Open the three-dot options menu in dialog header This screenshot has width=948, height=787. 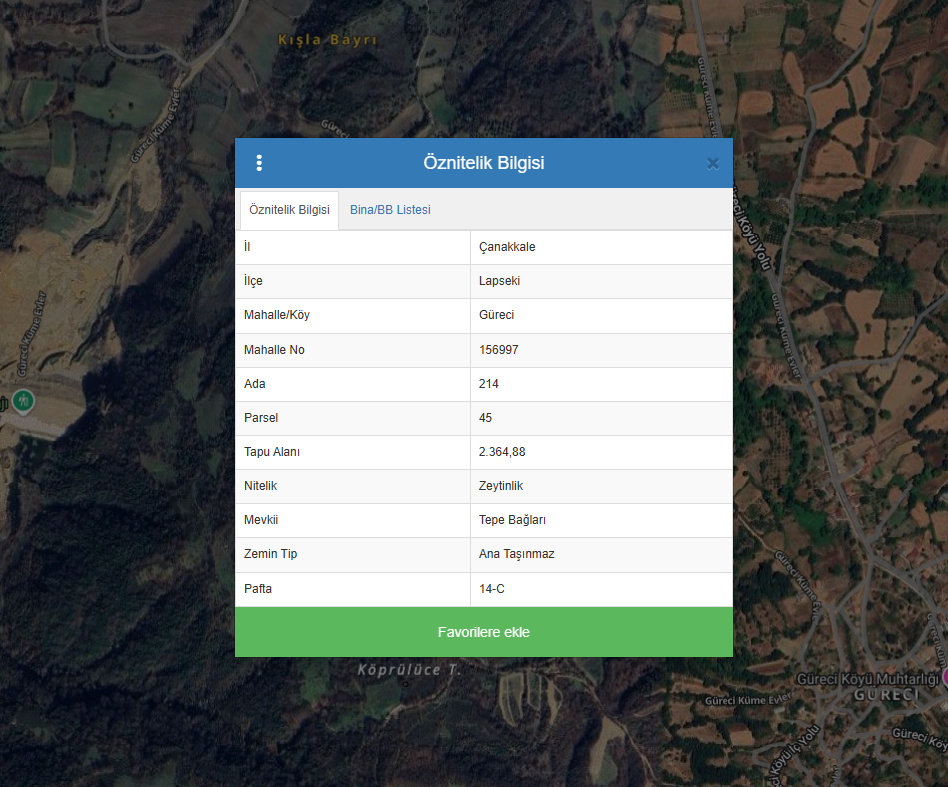259,163
